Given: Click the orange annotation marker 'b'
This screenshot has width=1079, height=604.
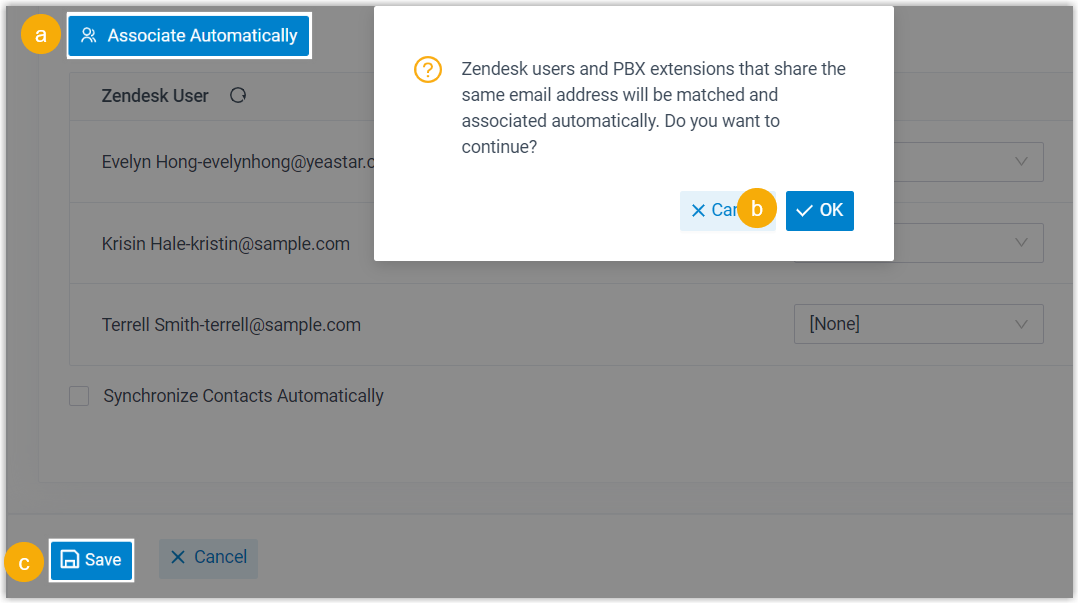Looking at the screenshot, I should [x=757, y=210].
